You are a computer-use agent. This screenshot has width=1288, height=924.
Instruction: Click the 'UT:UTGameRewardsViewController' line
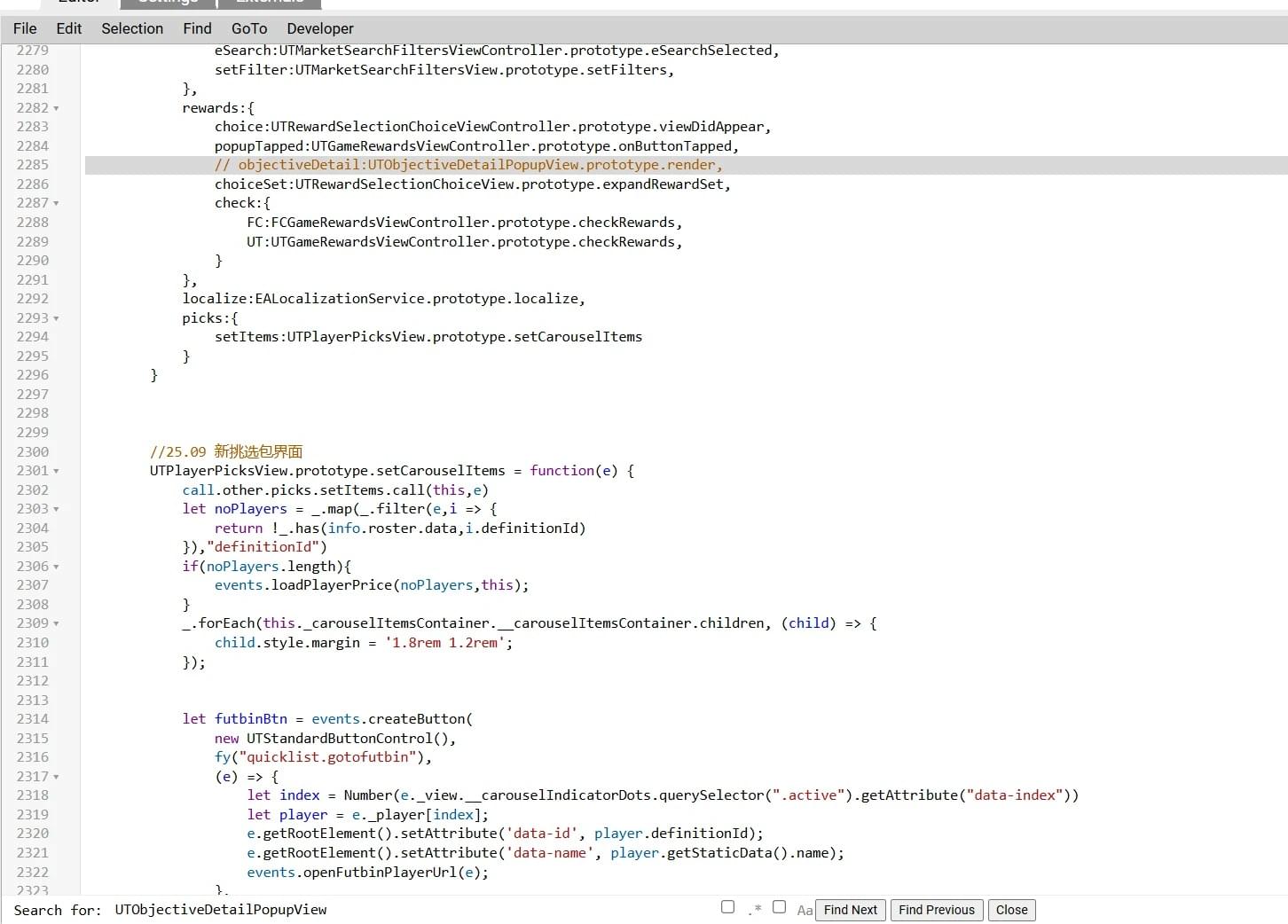[464, 242]
